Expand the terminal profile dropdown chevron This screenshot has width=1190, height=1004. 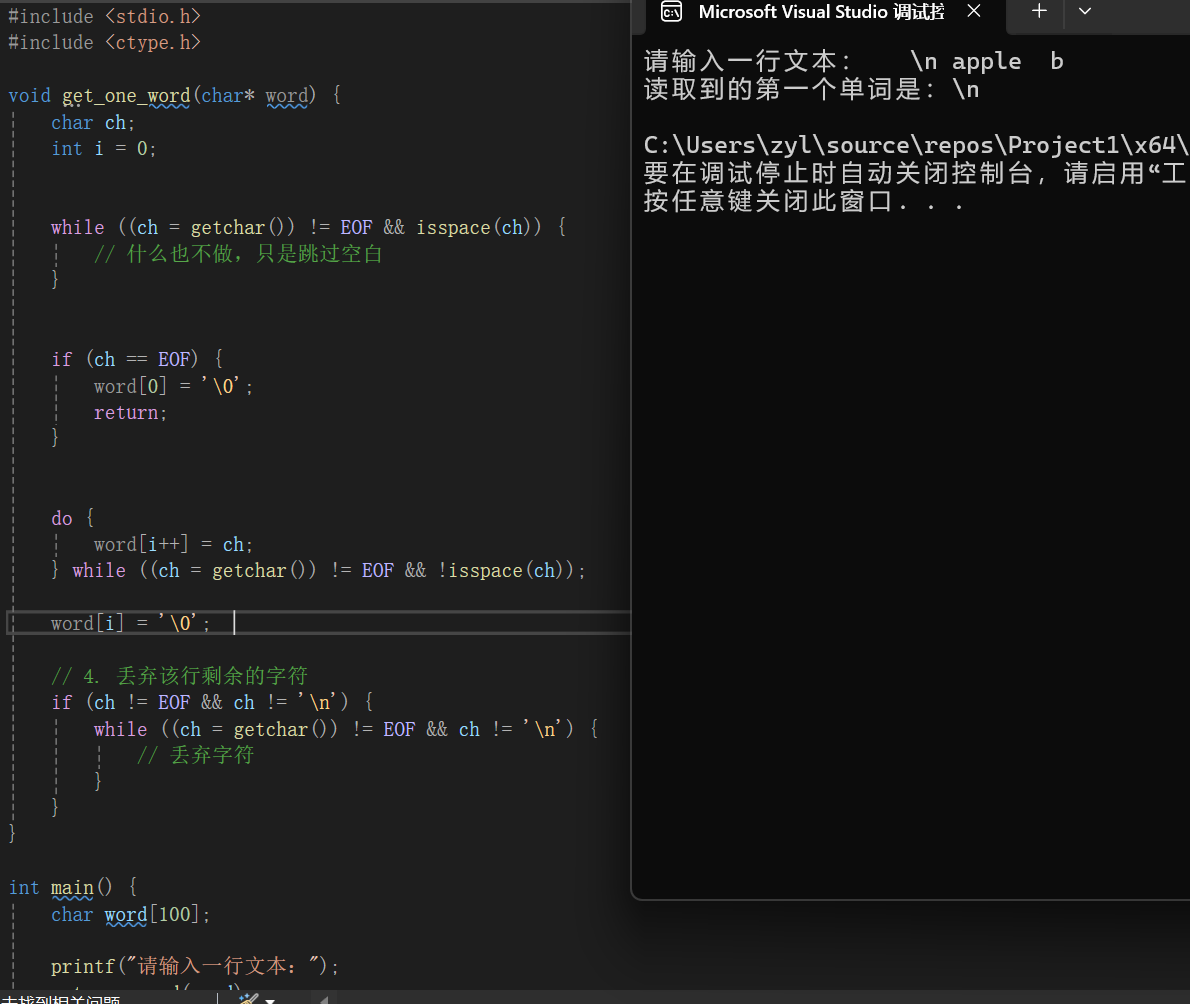1085,11
